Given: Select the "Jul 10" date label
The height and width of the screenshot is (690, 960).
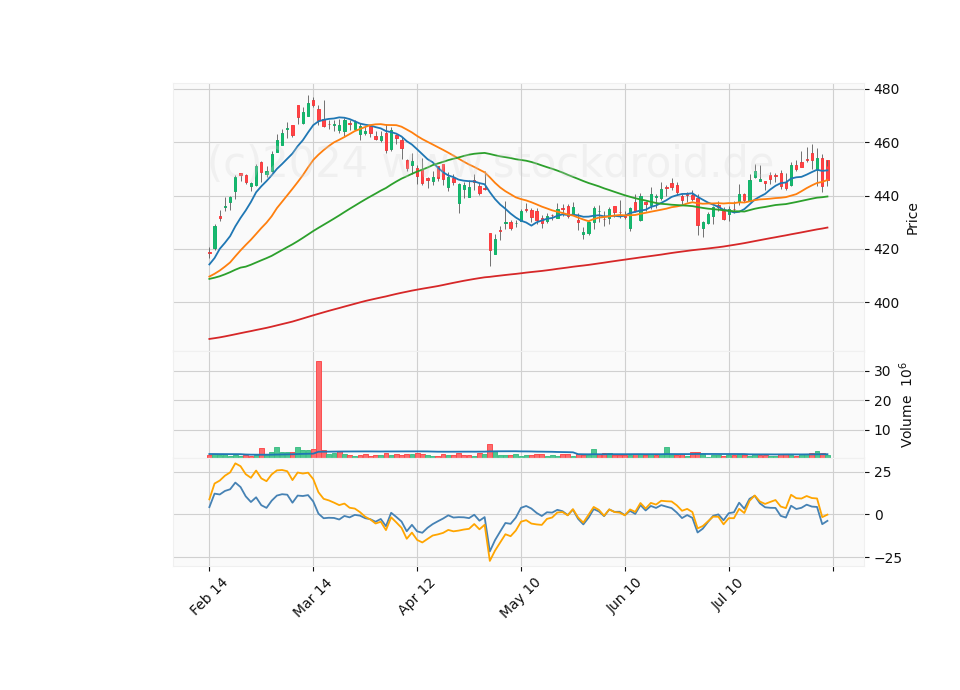Looking at the screenshot, I should coord(727,594).
